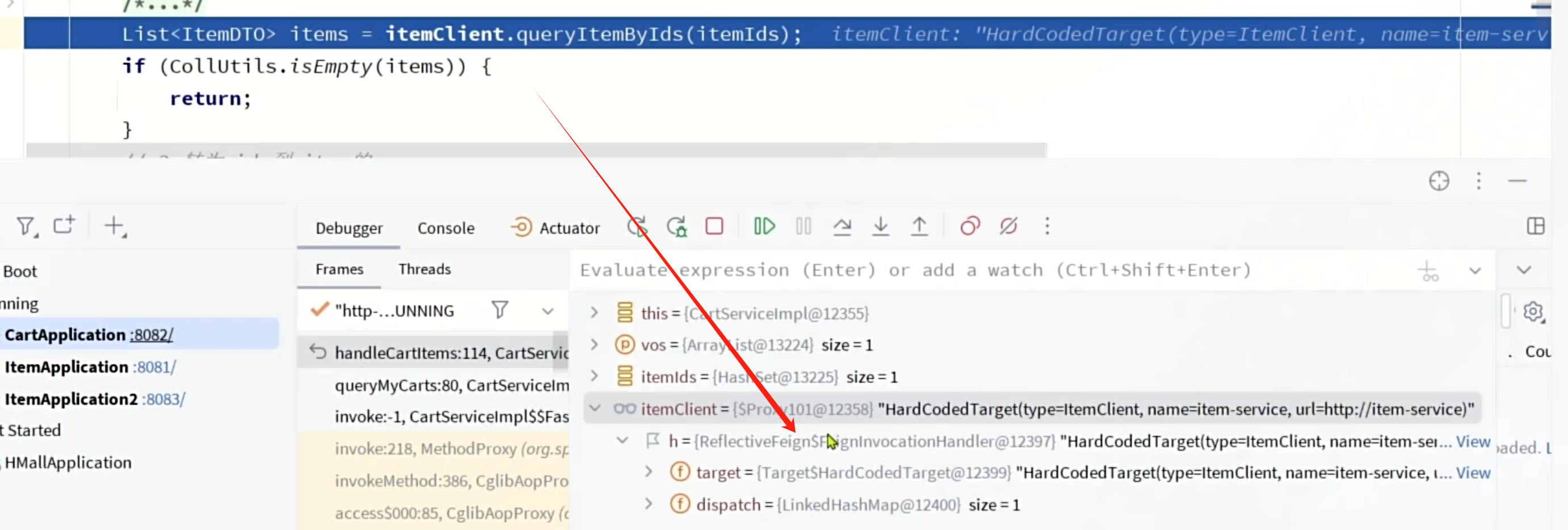Viewport: 1568px width, 530px height.
Task: Click the Step Over icon
Action: coord(842,226)
